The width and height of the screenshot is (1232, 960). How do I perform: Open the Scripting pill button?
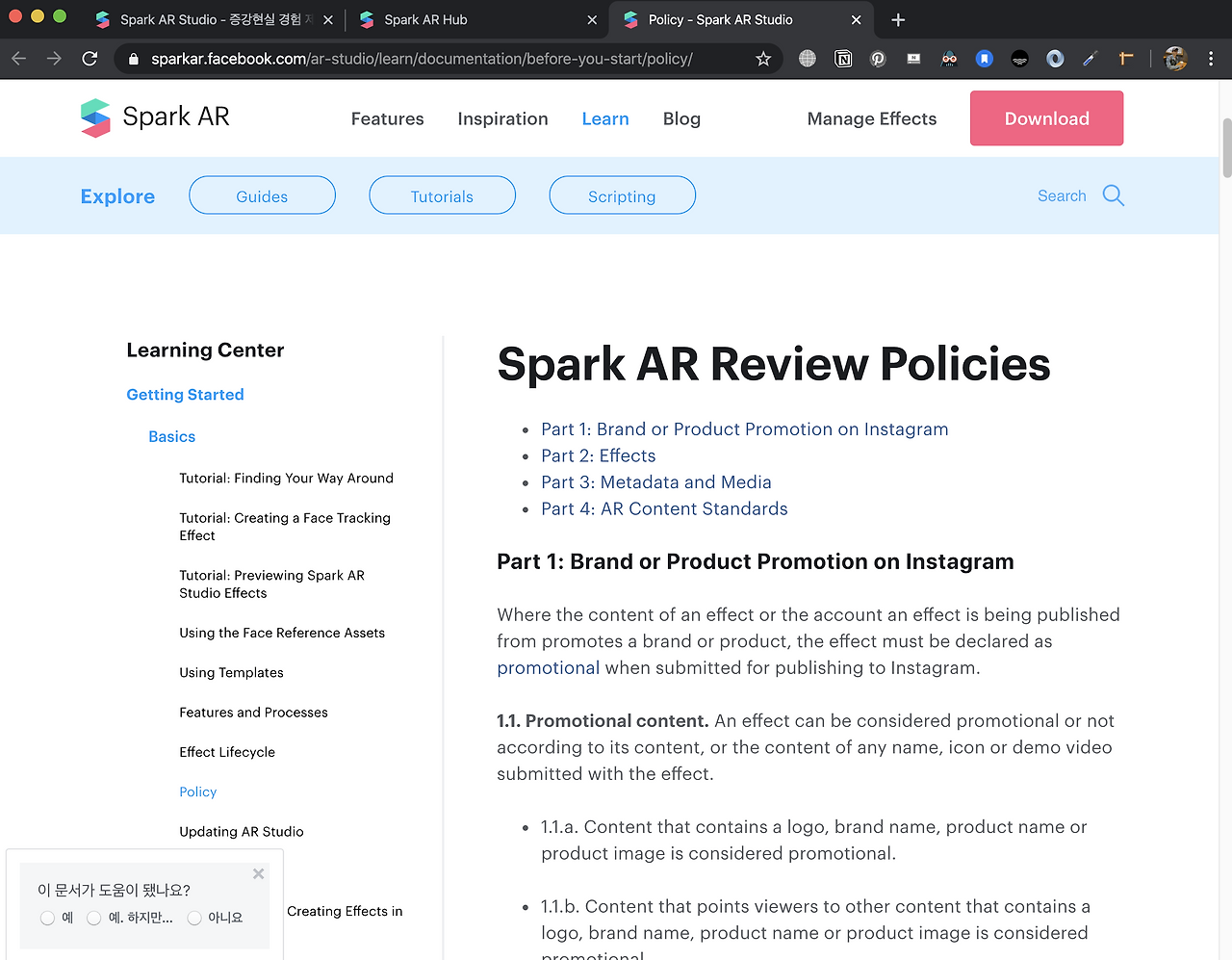pyautogui.click(x=622, y=195)
